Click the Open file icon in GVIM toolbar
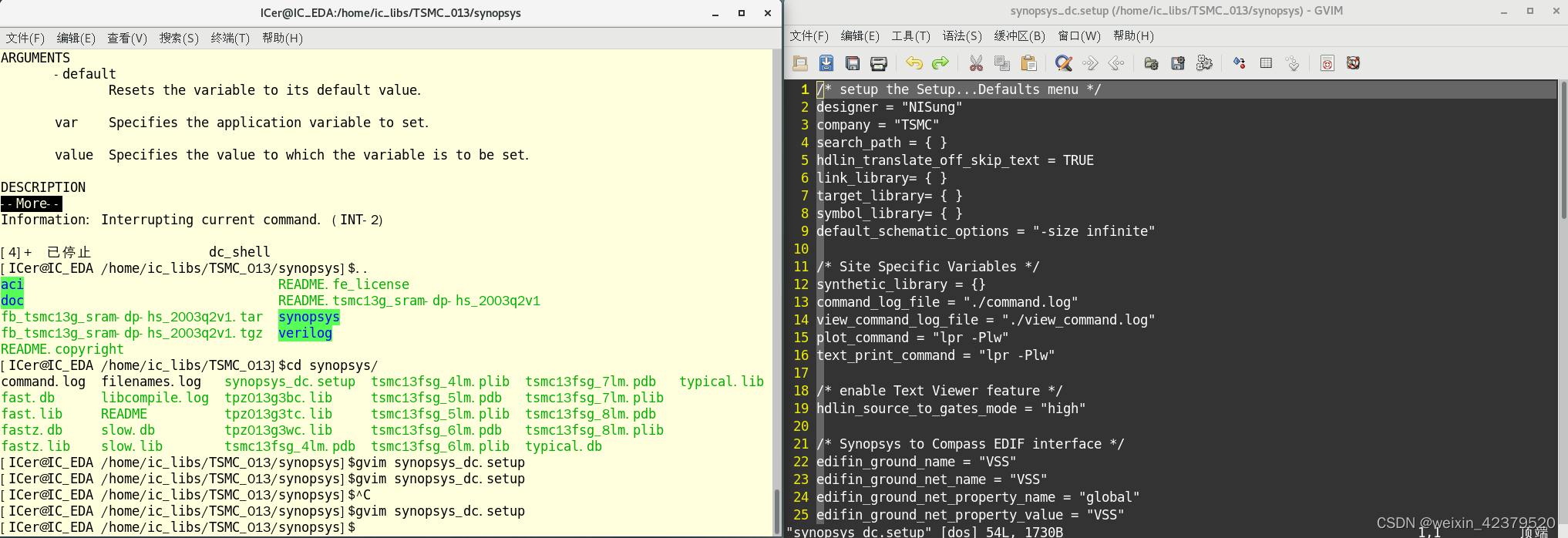1568x538 pixels. click(800, 63)
